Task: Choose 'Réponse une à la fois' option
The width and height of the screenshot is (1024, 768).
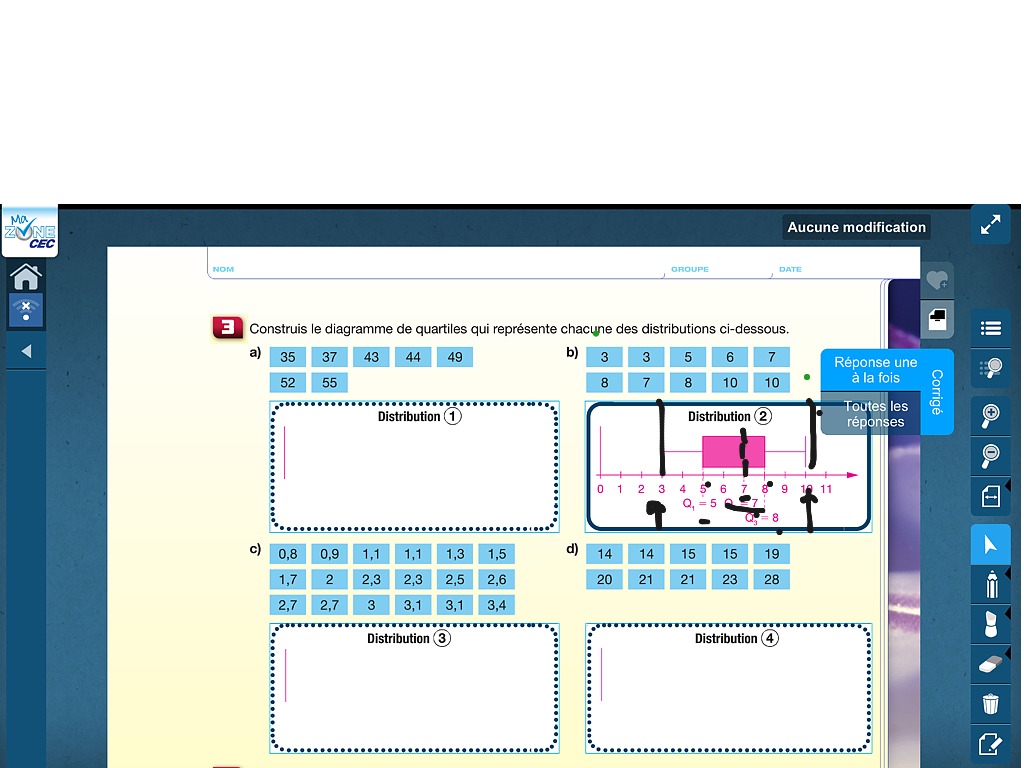Action: click(x=875, y=370)
